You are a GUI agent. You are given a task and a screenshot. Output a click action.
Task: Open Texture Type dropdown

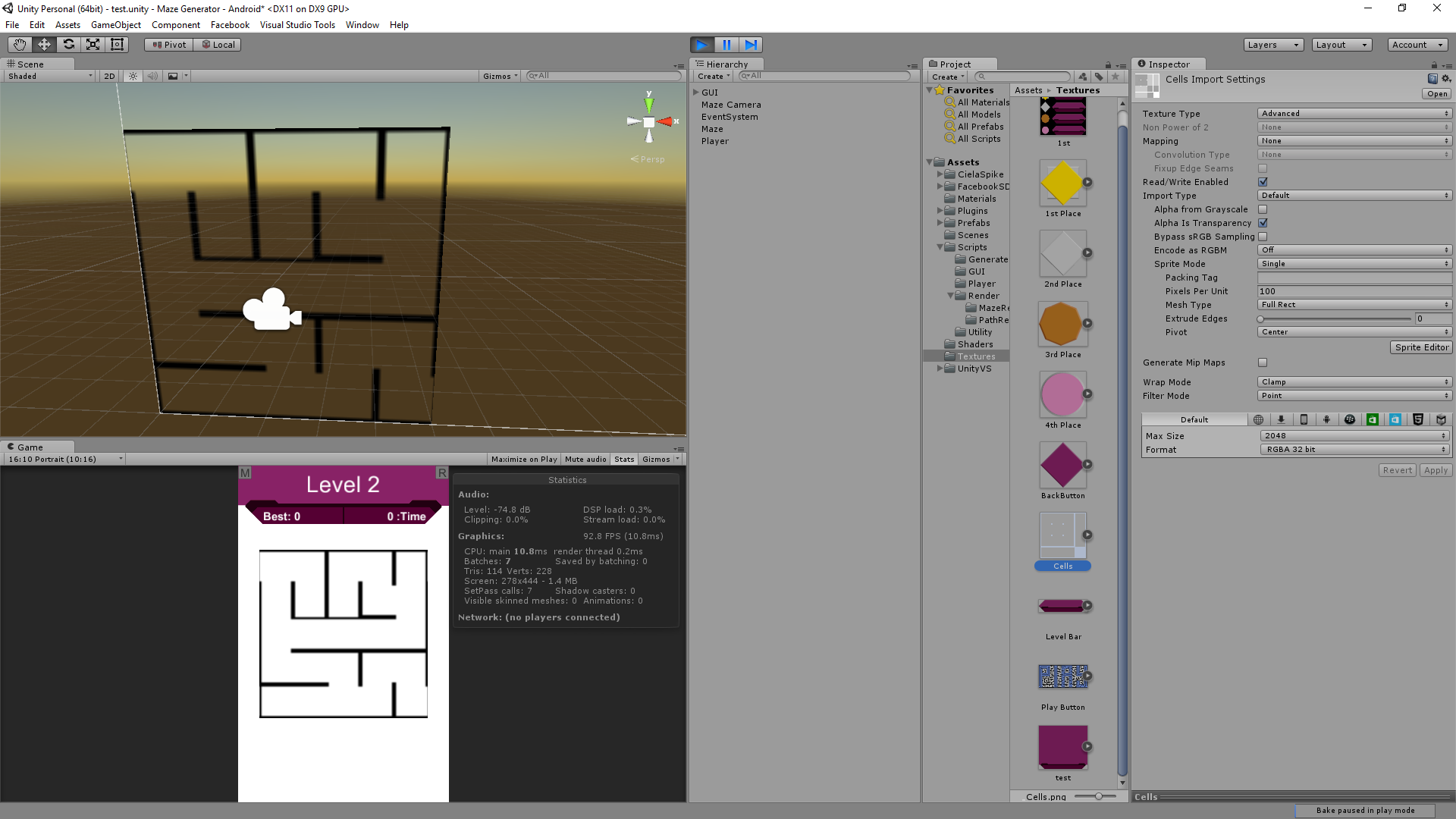(x=1354, y=114)
